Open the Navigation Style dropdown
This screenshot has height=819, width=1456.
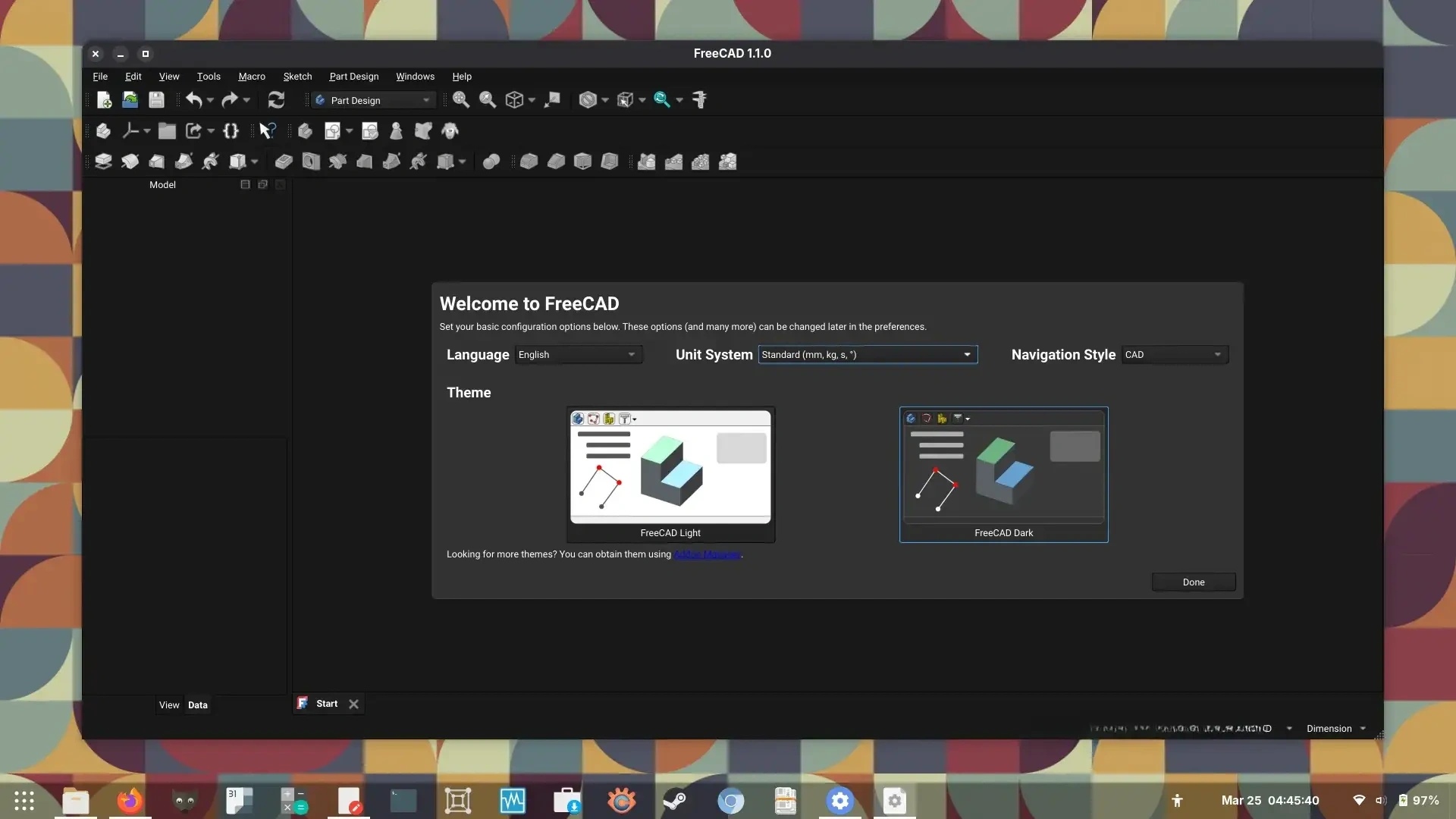[1174, 355]
